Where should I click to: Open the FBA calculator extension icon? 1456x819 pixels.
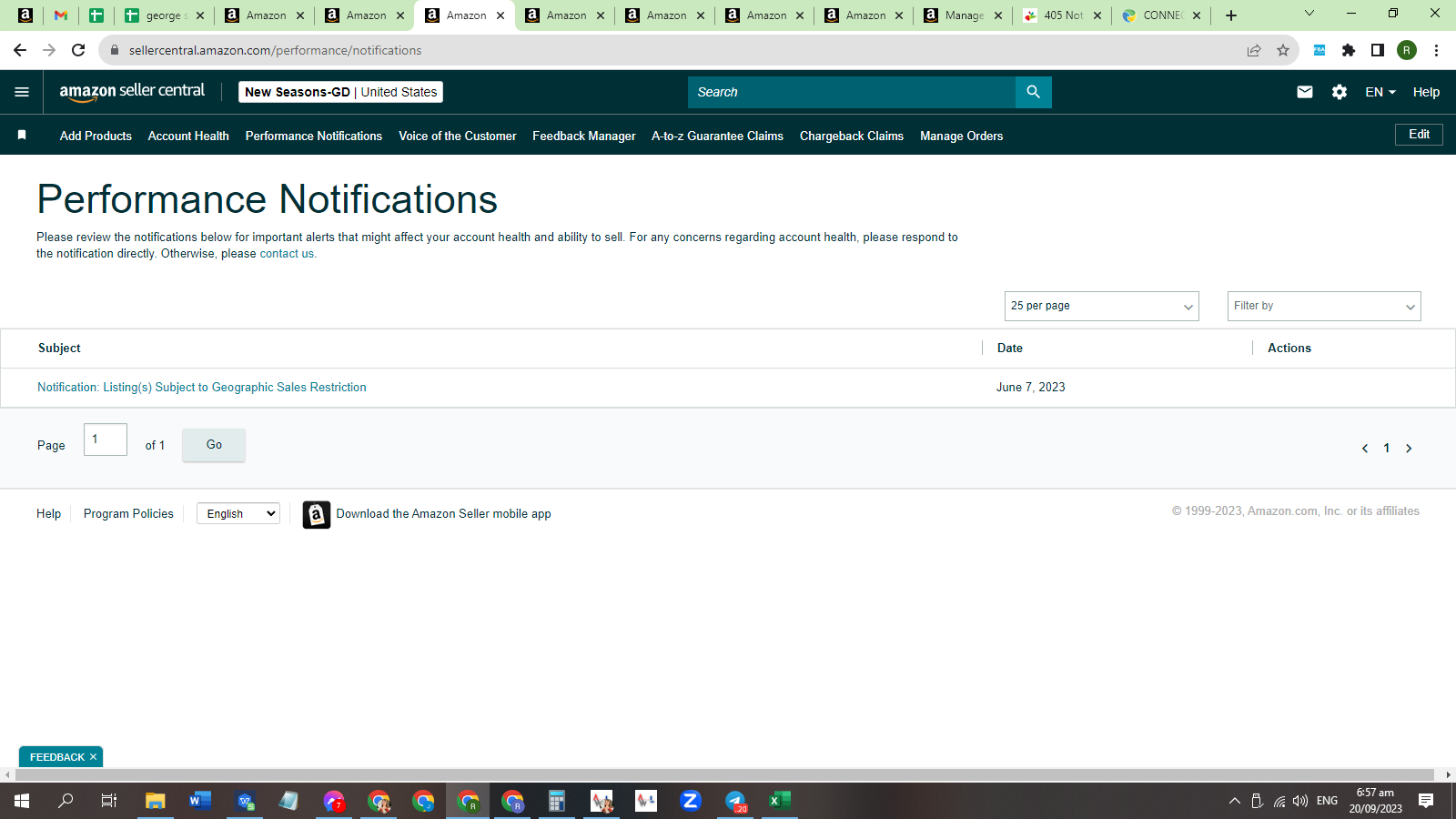[1319, 50]
